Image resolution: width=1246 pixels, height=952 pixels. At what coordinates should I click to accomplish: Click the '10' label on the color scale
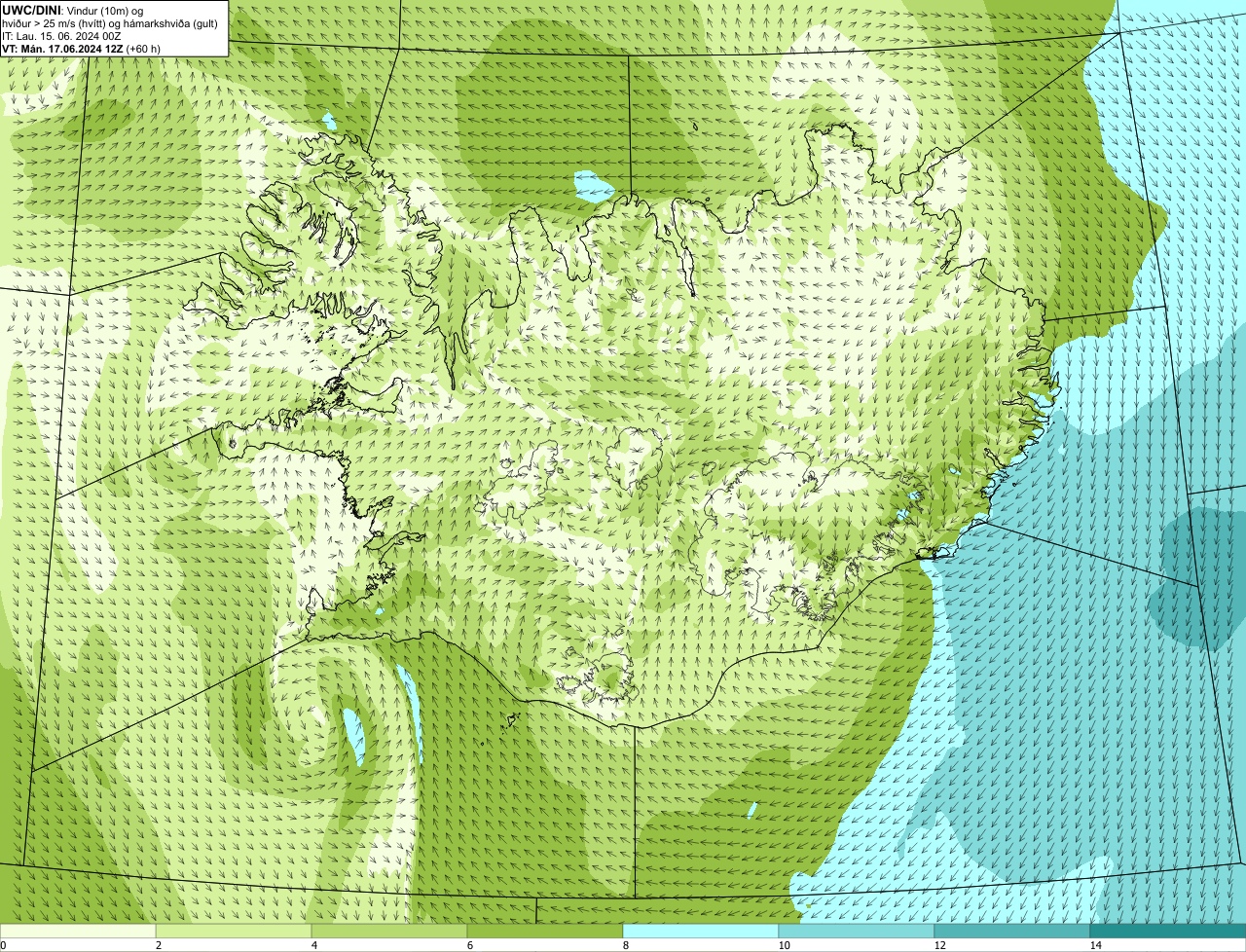tap(784, 945)
